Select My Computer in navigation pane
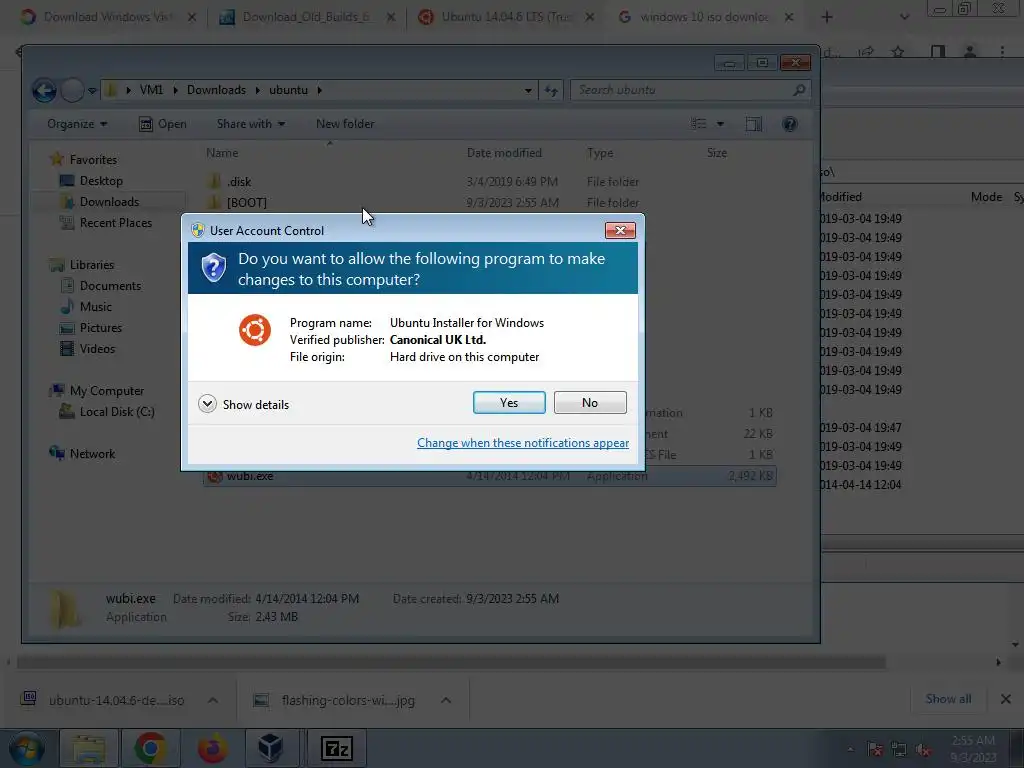The height and width of the screenshot is (768, 1024). click(97, 391)
